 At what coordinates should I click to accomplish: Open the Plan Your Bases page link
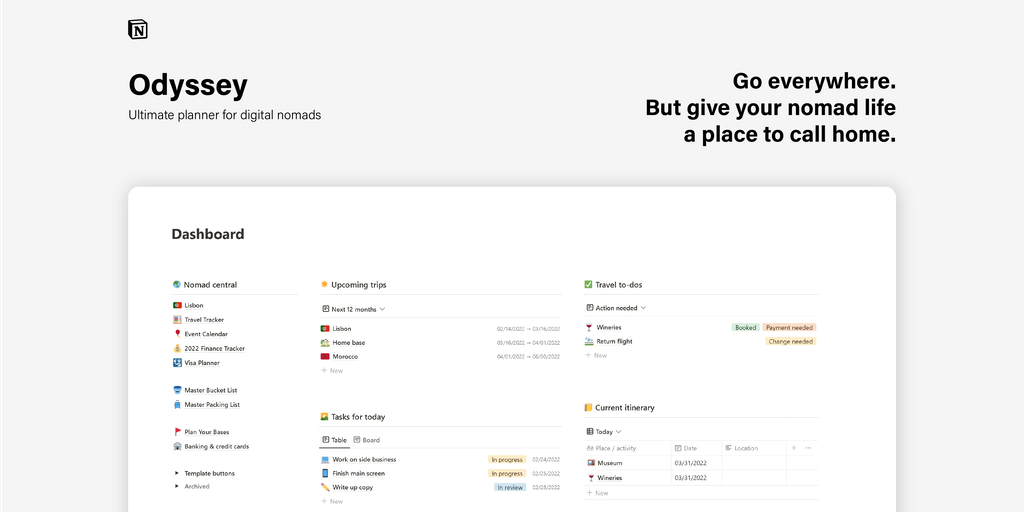pyautogui.click(x=206, y=432)
